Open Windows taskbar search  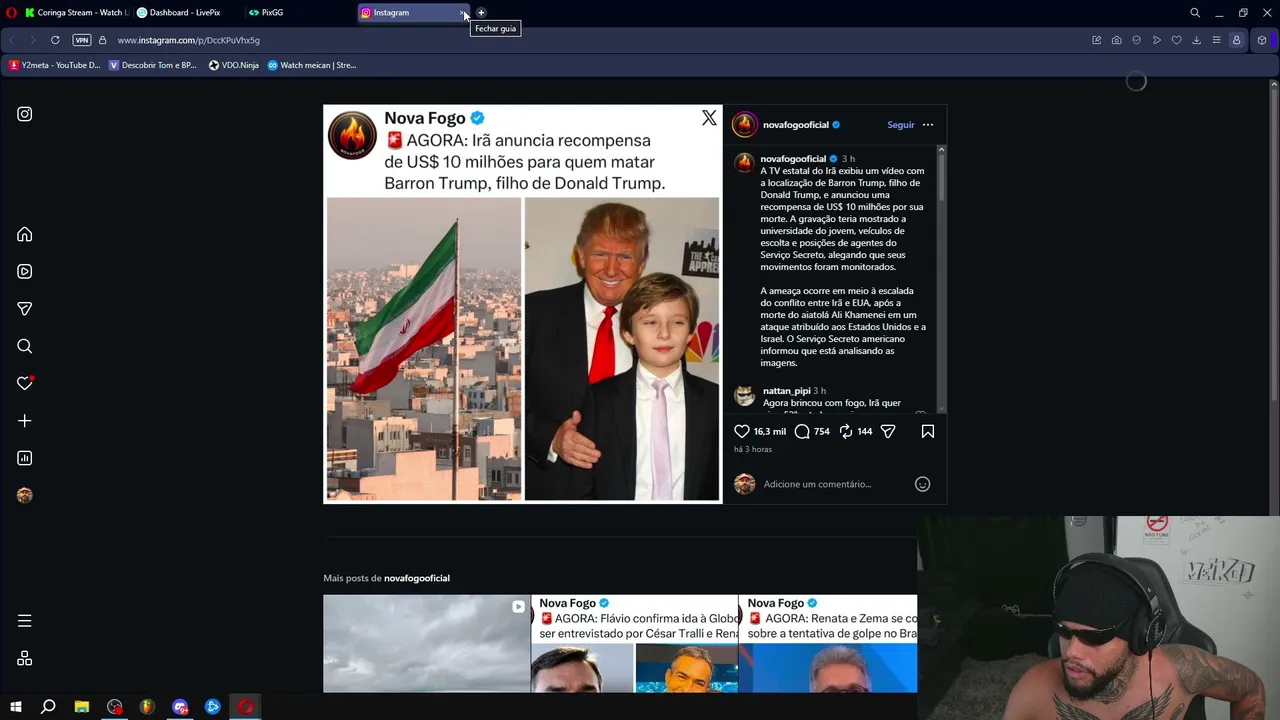click(x=48, y=707)
